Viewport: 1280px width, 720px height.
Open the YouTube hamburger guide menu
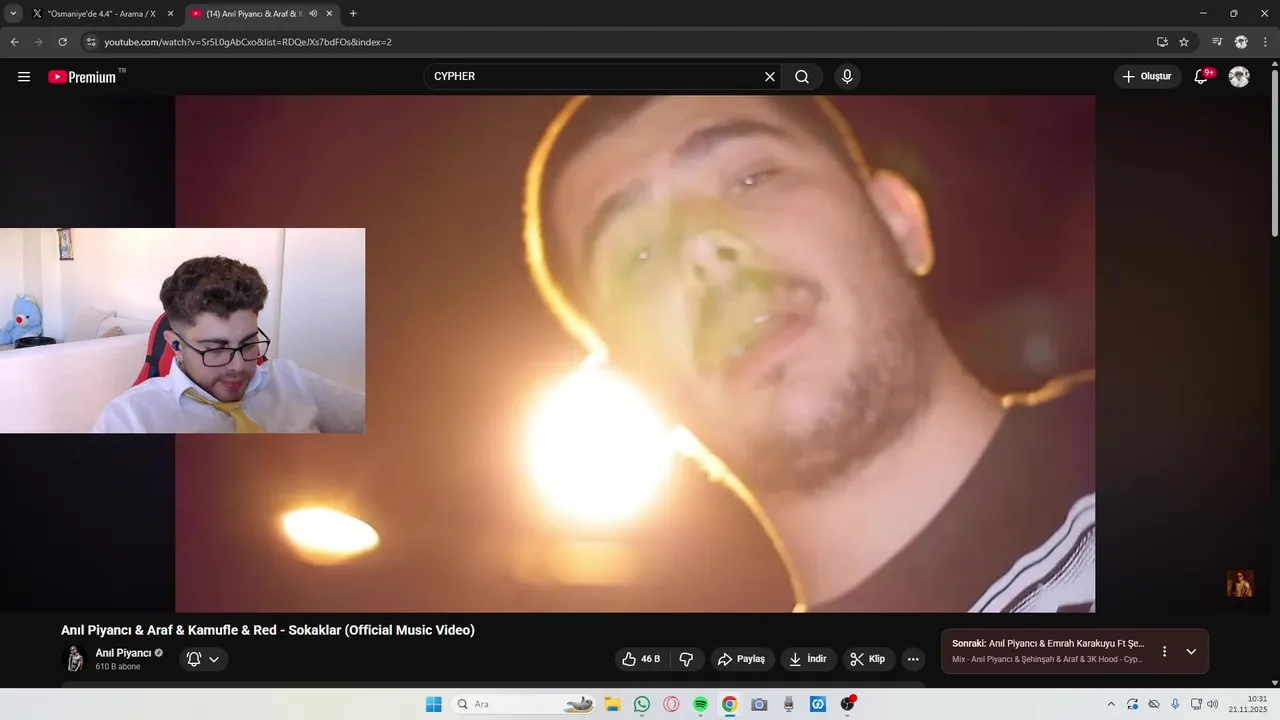(x=24, y=77)
